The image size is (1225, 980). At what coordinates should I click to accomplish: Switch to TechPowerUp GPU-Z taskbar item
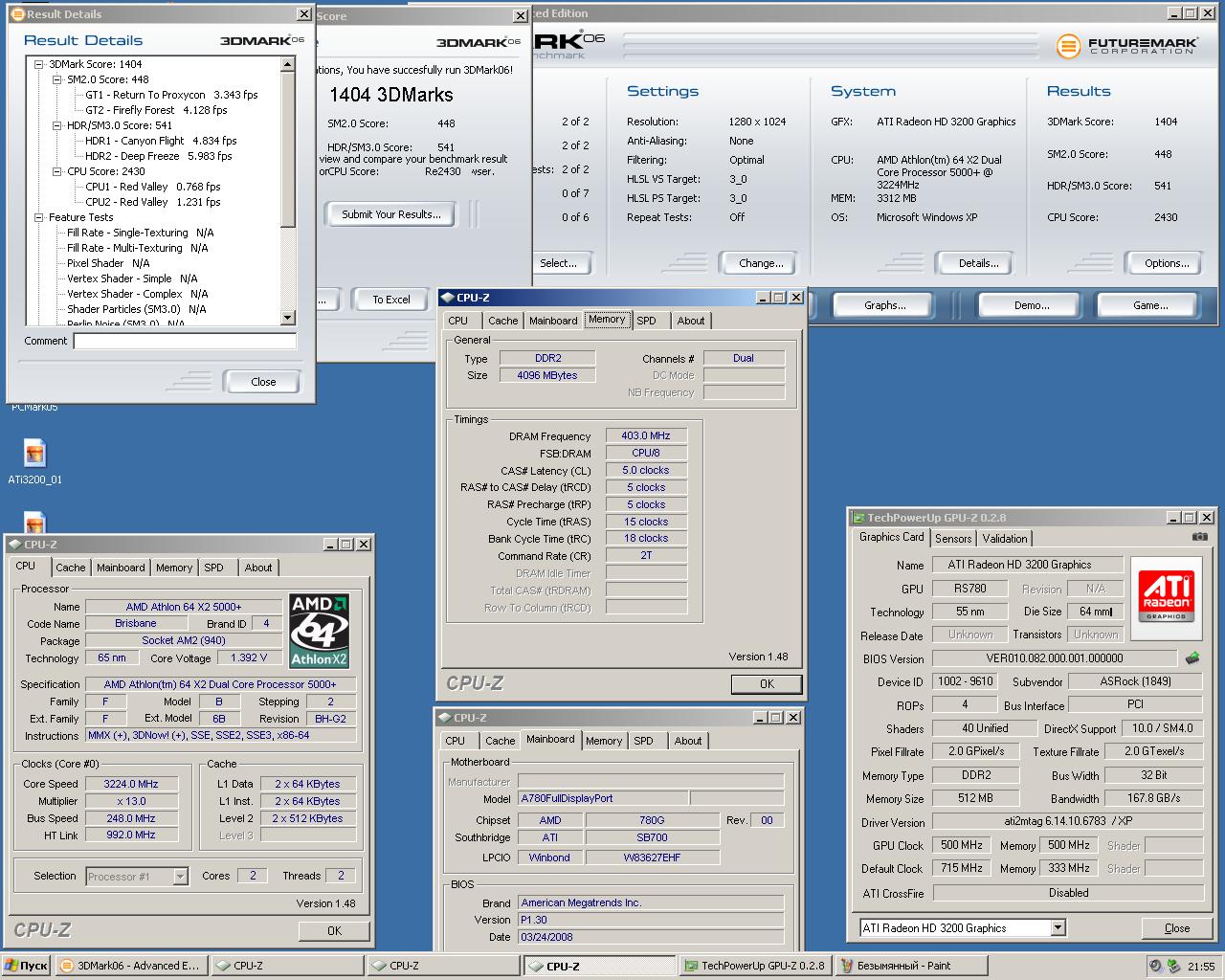pos(754,966)
